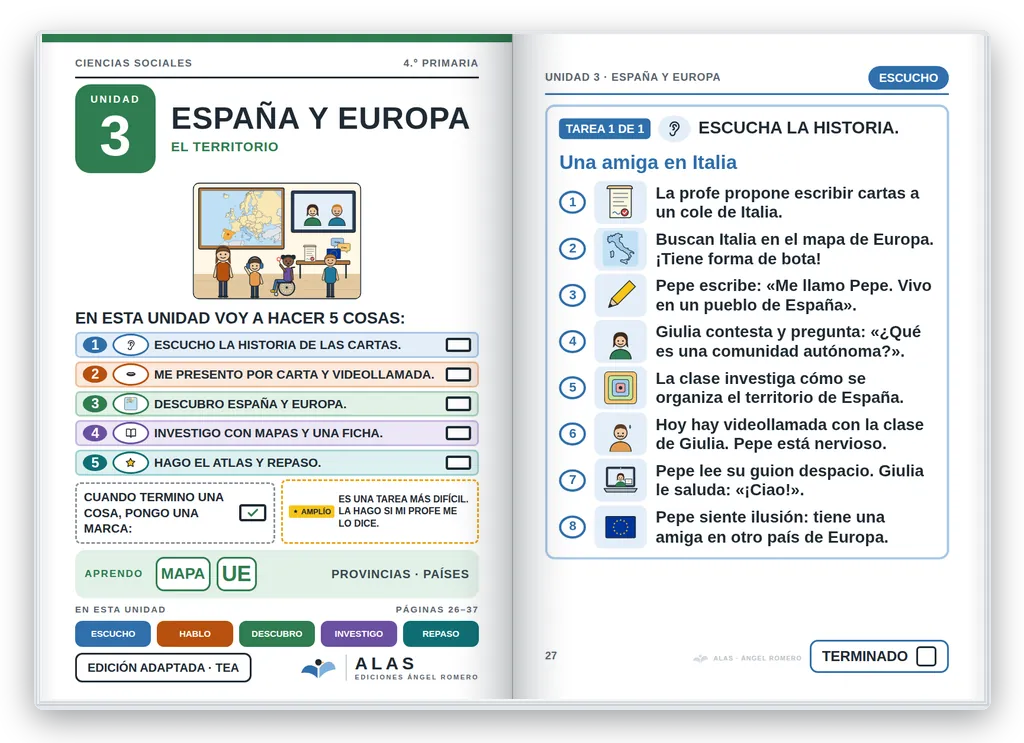Screen dimensions: 1024x743
Task: Click the Italy map icon for step 2
Action: click(x=620, y=249)
